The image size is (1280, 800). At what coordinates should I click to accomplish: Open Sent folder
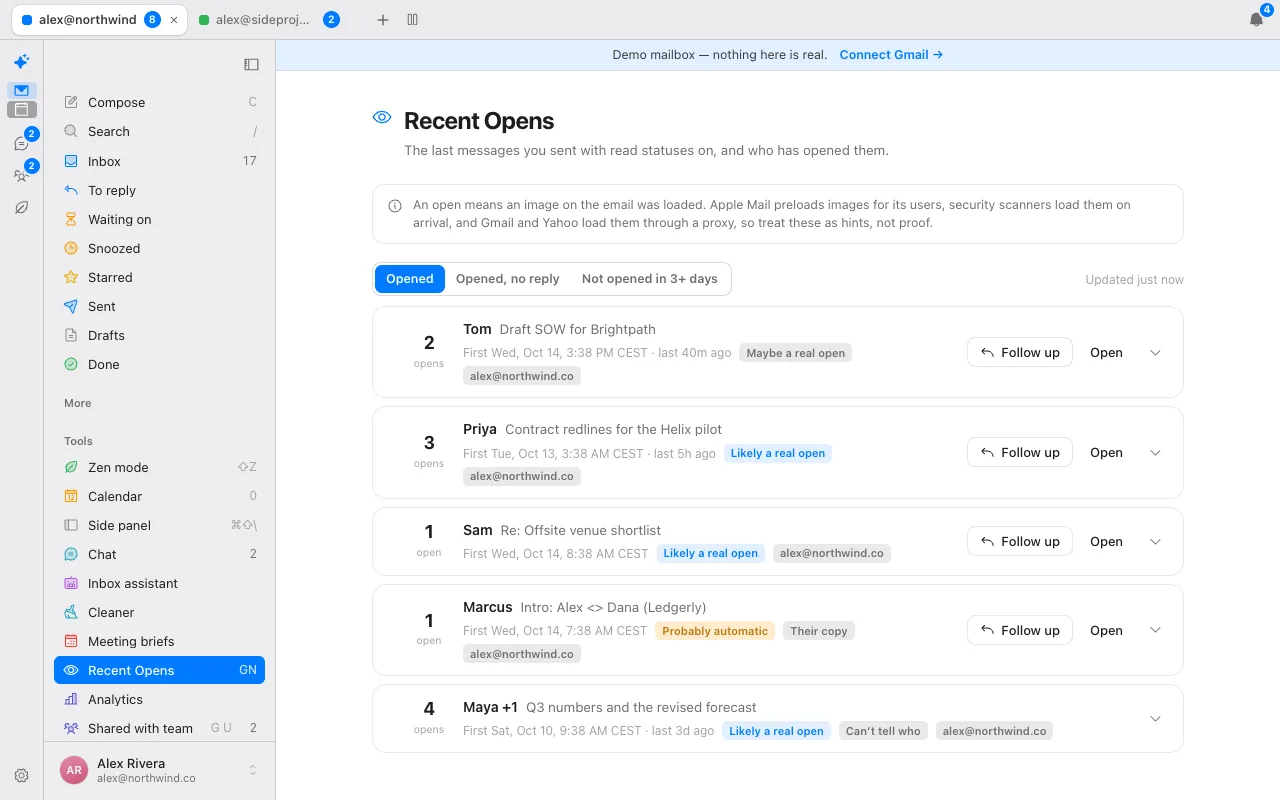(x=160, y=306)
